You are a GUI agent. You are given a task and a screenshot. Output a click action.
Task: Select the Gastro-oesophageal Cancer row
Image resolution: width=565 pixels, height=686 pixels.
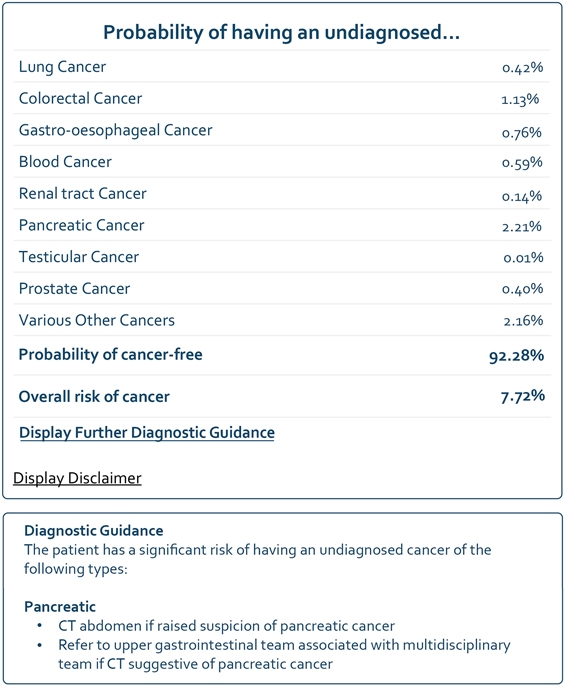click(x=282, y=130)
